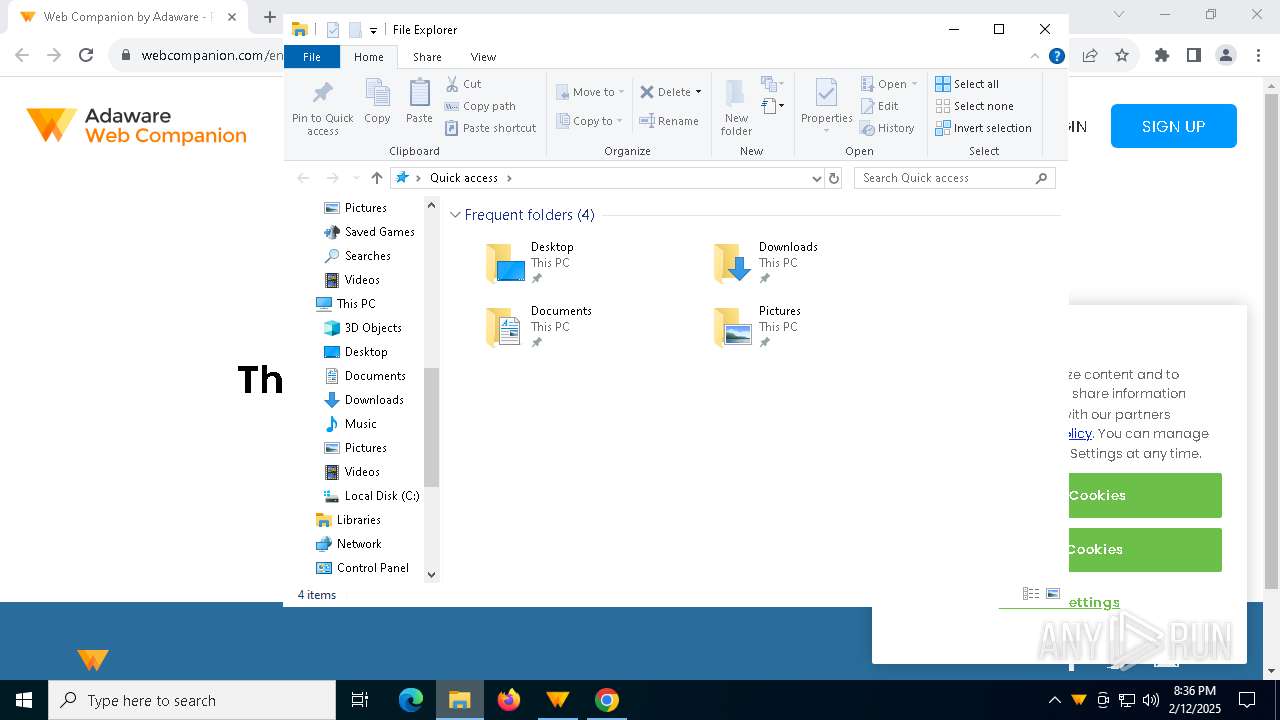Create a New folder
The width and height of the screenshot is (1280, 720).
click(736, 107)
